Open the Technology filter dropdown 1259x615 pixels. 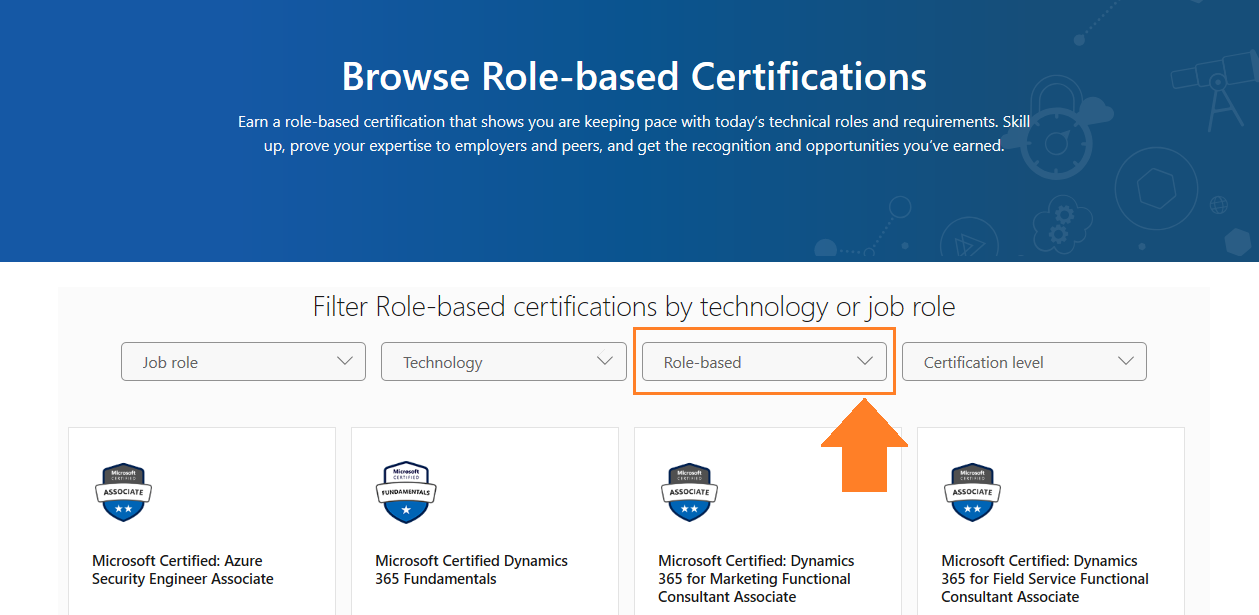(x=503, y=362)
